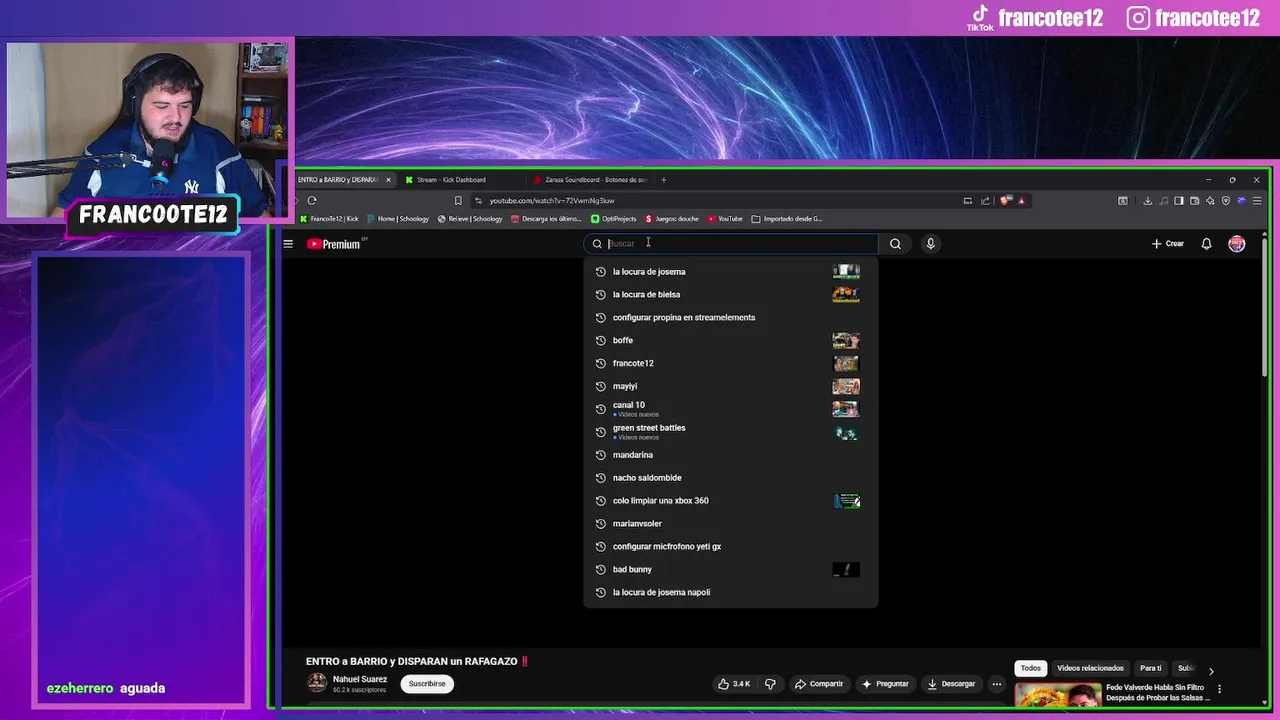Open more actions ellipsis under video
Image resolution: width=1280 pixels, height=720 pixels.
997,684
